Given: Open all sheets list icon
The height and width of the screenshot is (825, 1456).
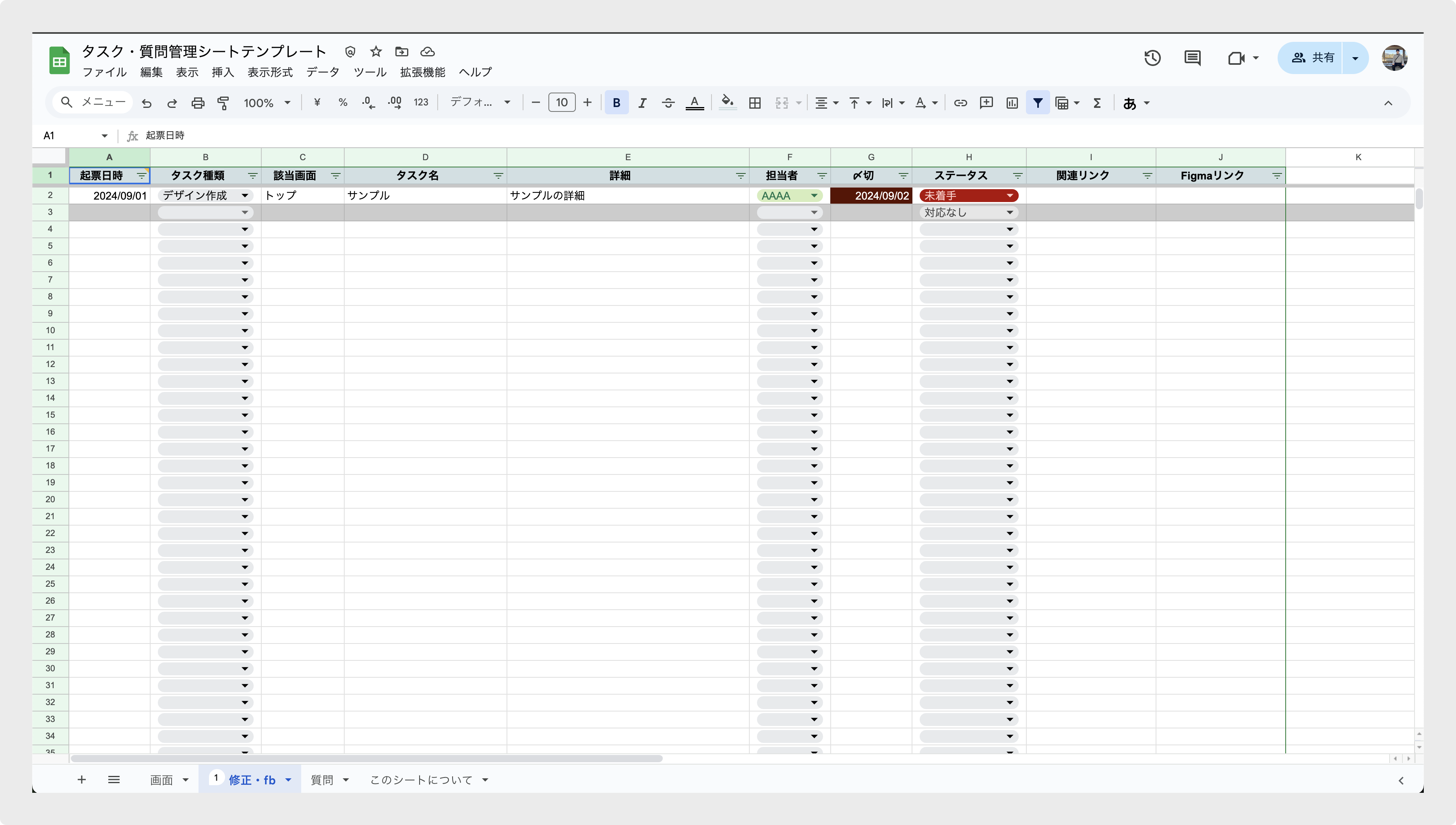Looking at the screenshot, I should (114, 780).
